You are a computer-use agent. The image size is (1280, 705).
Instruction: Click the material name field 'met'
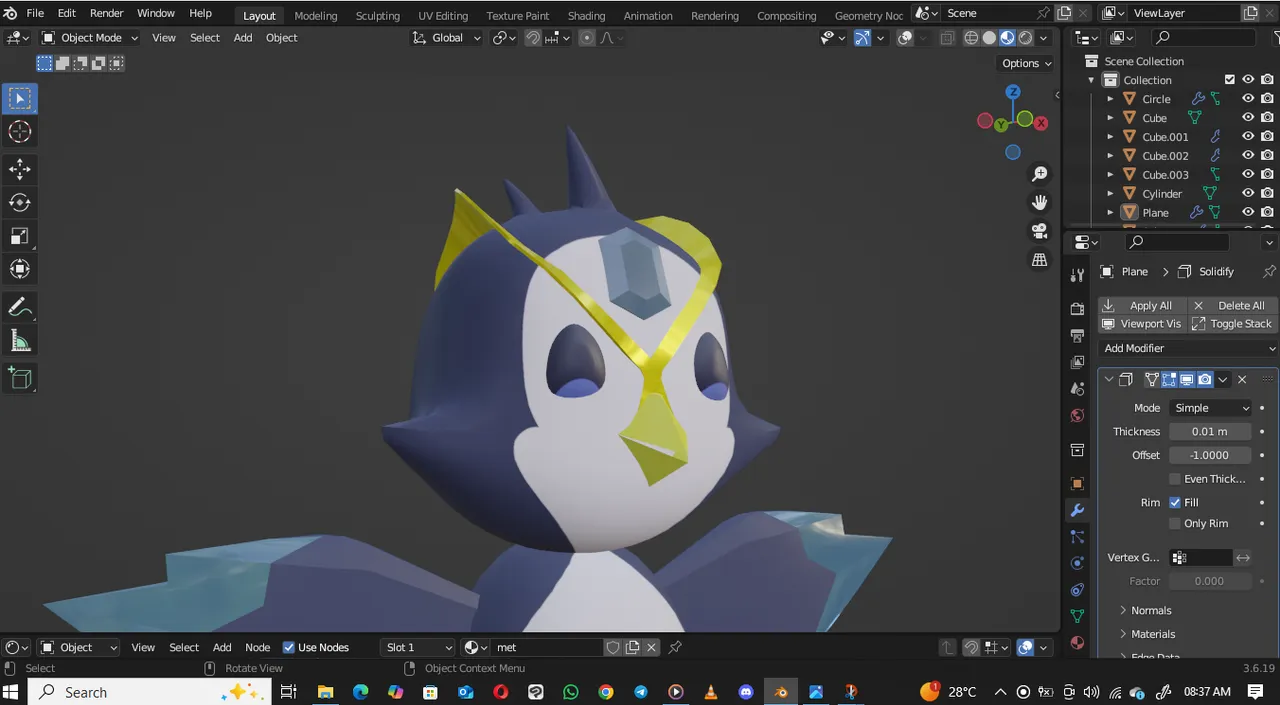pos(548,647)
